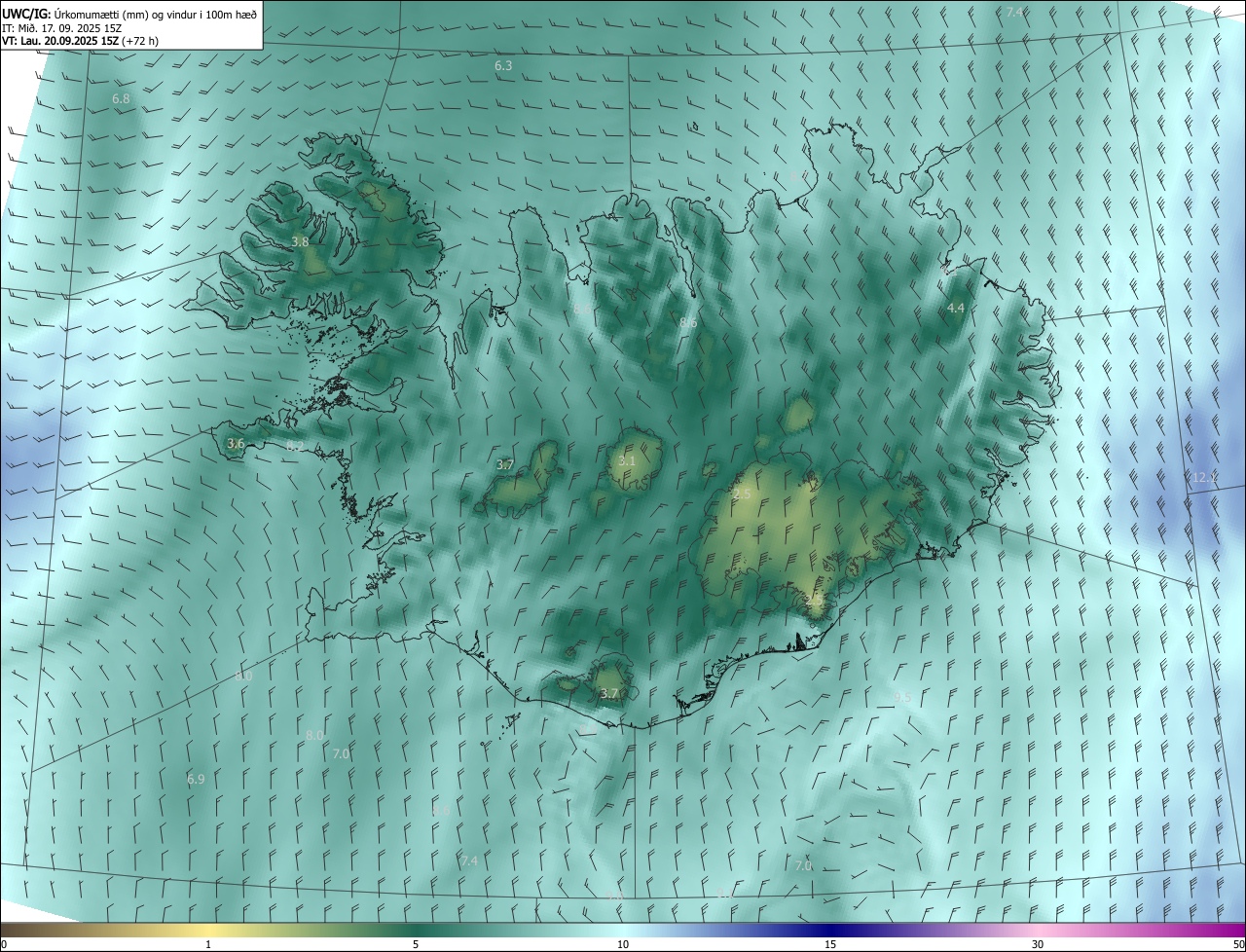Image resolution: width=1246 pixels, height=952 pixels.
Task: Select the 3.8 value label in the Westfjords
Action: coord(300,242)
